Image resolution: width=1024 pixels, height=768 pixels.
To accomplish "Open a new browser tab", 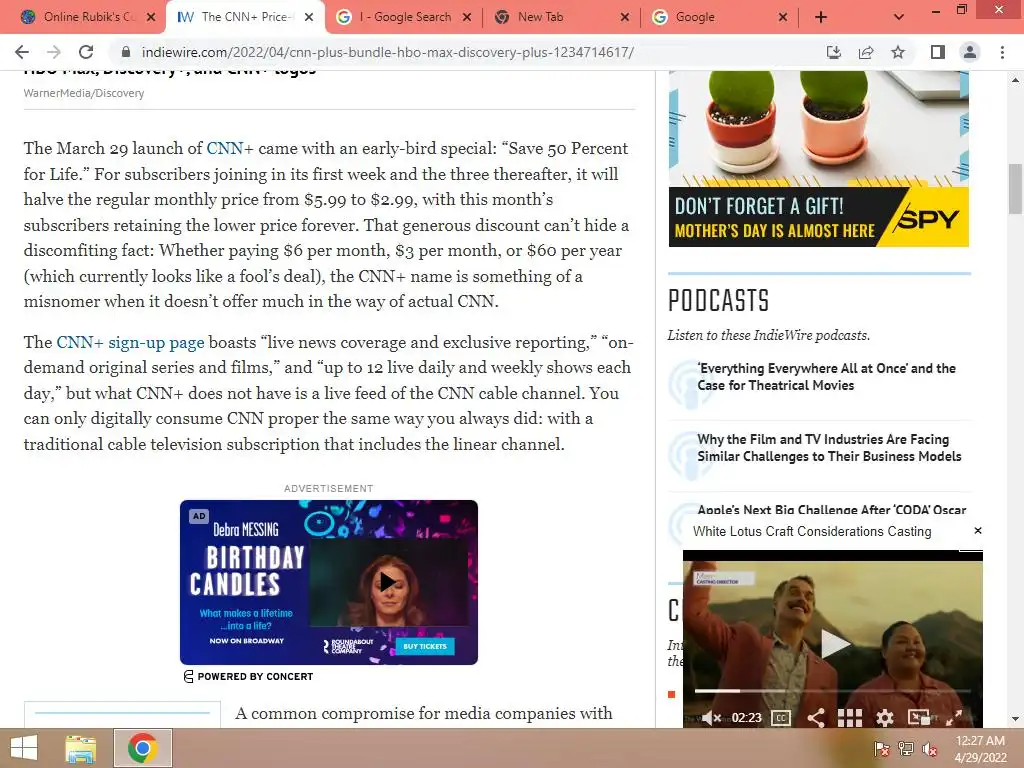I will [821, 17].
